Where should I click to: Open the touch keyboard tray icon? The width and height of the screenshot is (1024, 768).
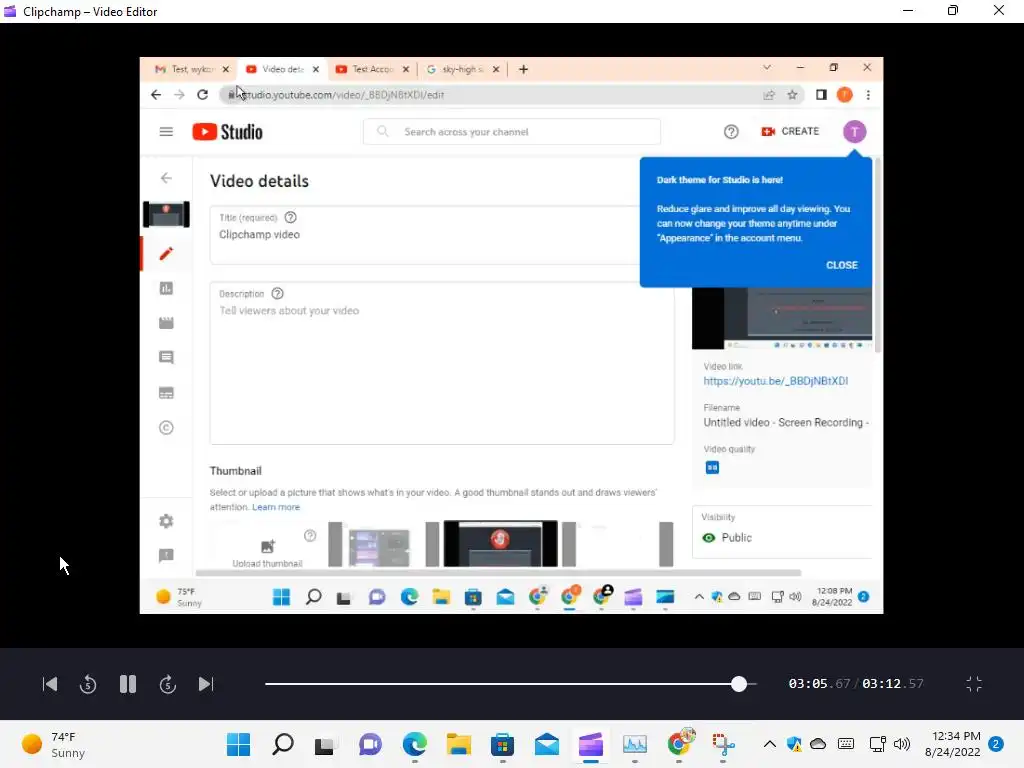point(846,744)
